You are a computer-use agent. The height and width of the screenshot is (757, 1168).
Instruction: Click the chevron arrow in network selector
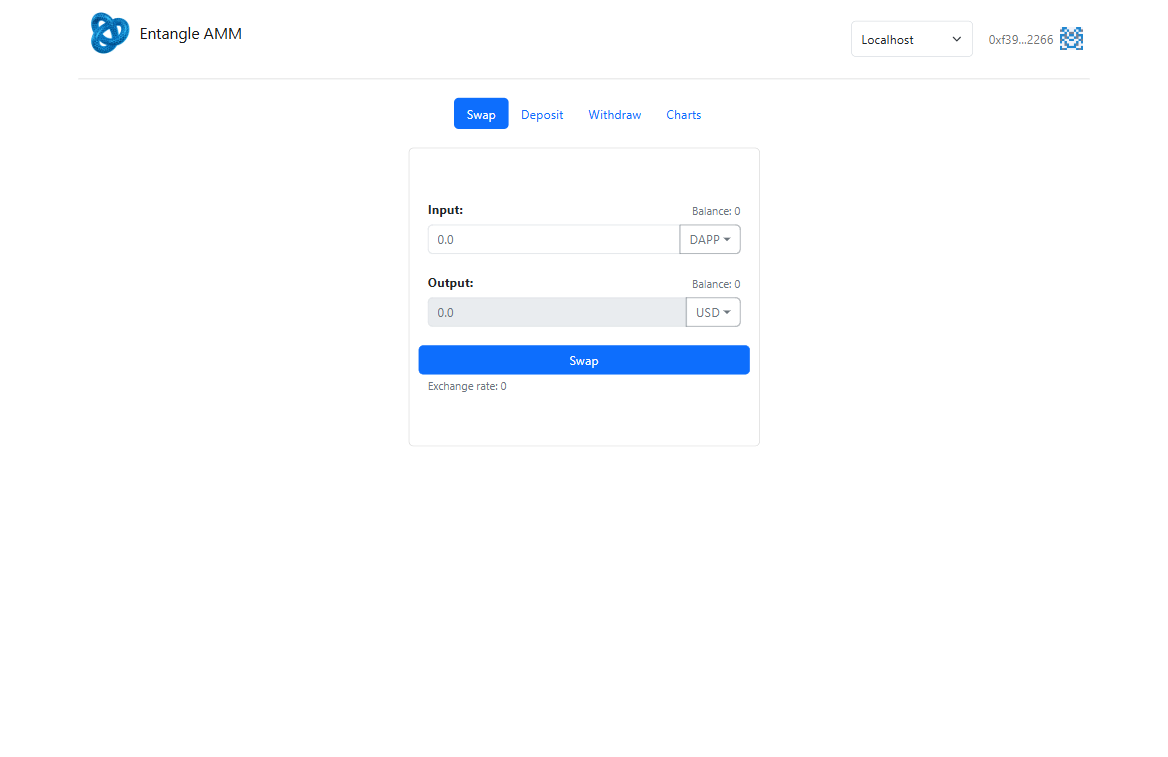(956, 39)
